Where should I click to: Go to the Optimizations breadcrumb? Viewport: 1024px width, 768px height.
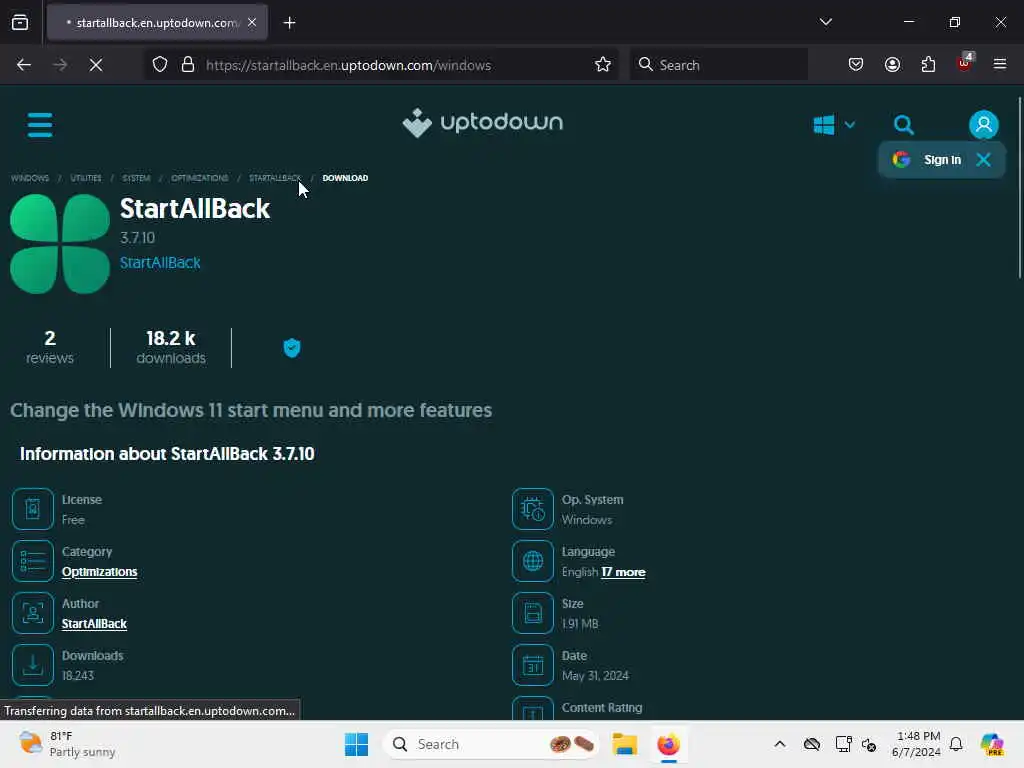pyautogui.click(x=199, y=178)
